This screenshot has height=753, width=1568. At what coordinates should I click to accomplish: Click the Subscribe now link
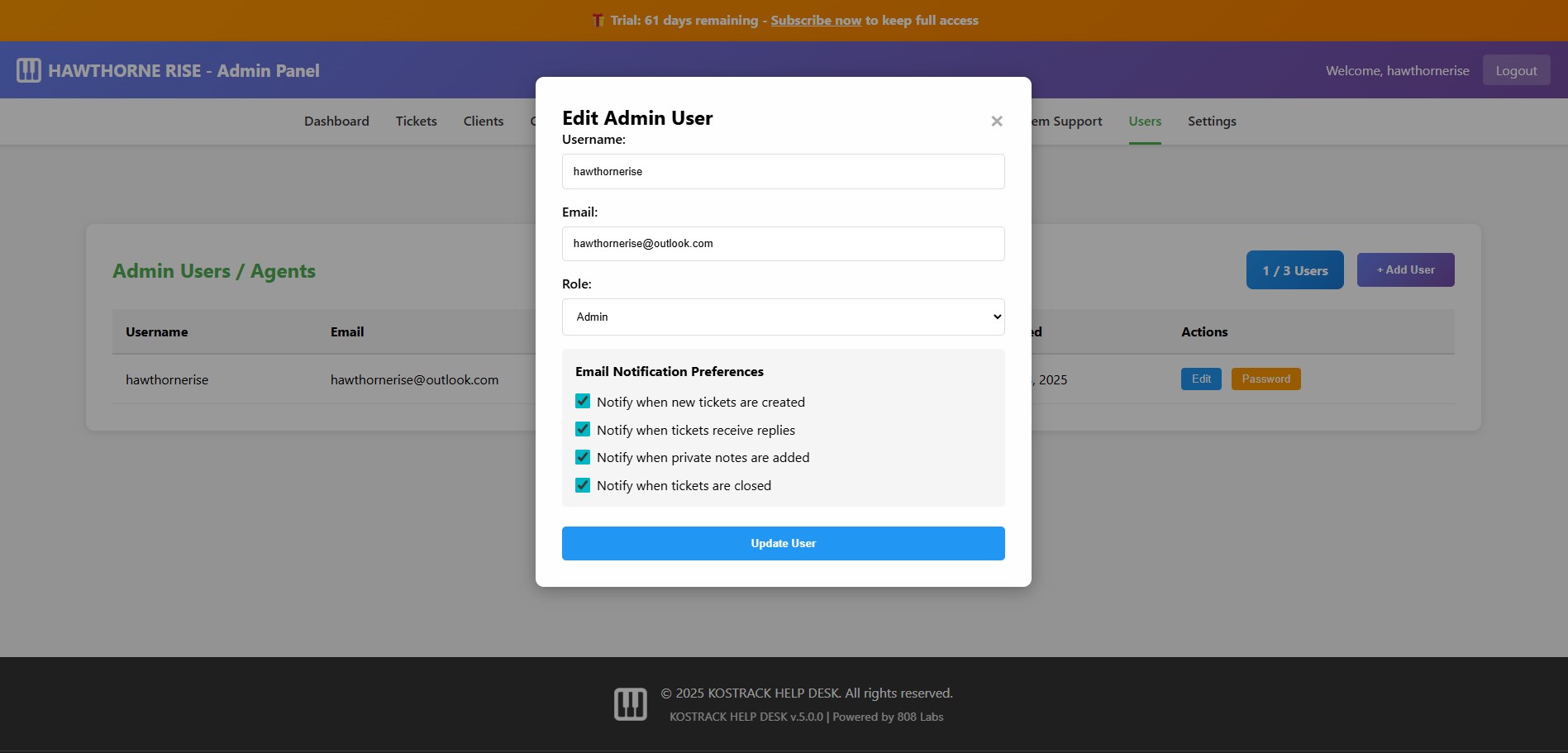tap(815, 21)
